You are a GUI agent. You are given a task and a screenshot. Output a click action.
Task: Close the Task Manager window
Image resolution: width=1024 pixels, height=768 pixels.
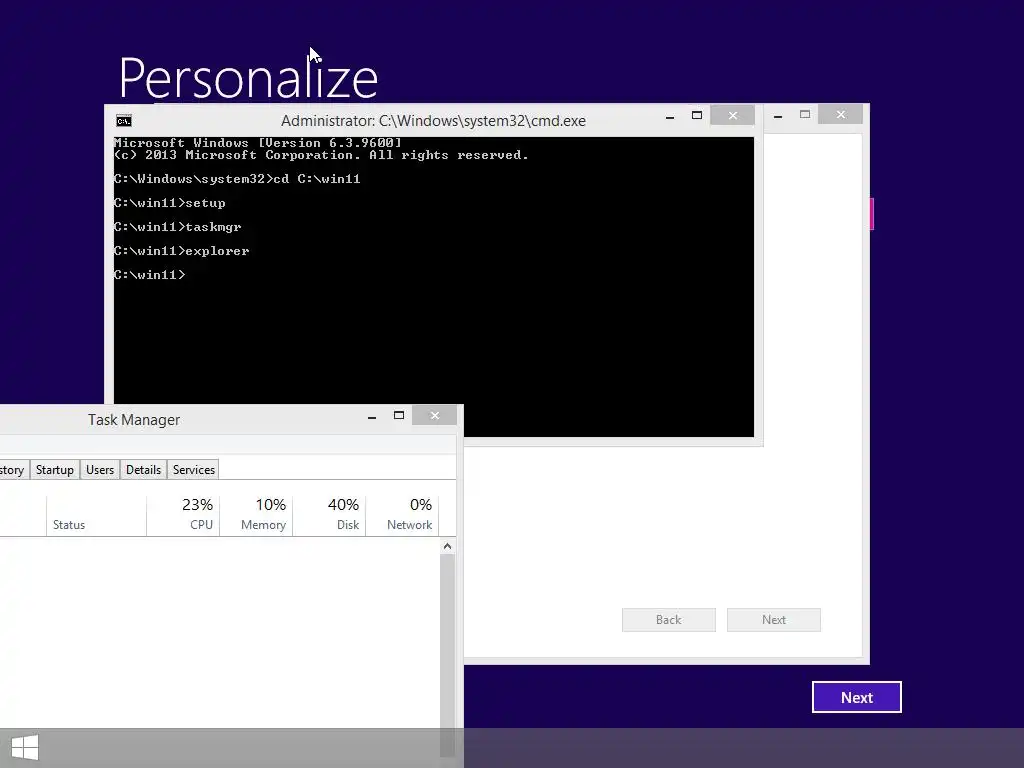click(435, 415)
